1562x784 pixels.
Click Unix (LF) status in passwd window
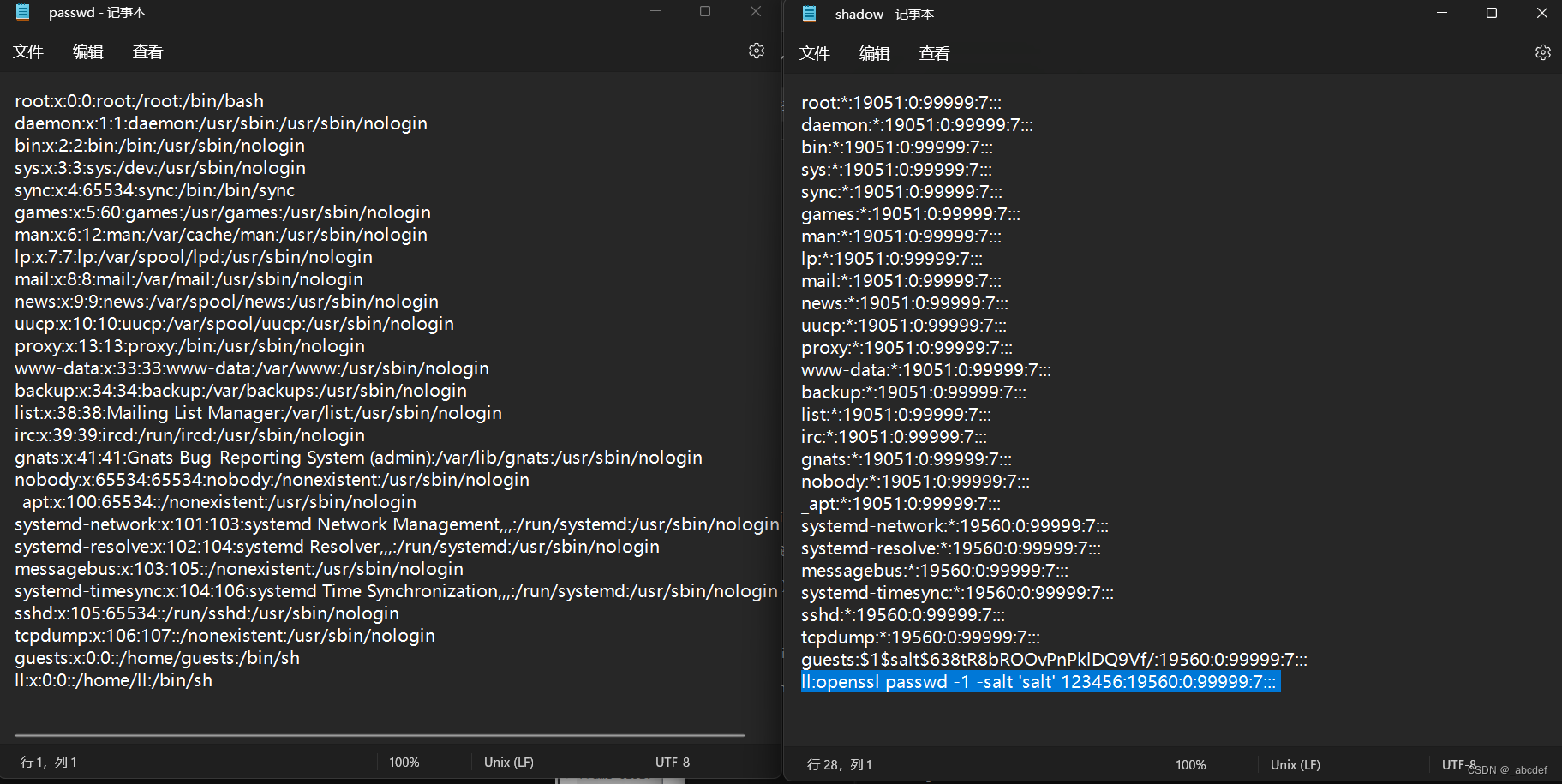point(509,762)
